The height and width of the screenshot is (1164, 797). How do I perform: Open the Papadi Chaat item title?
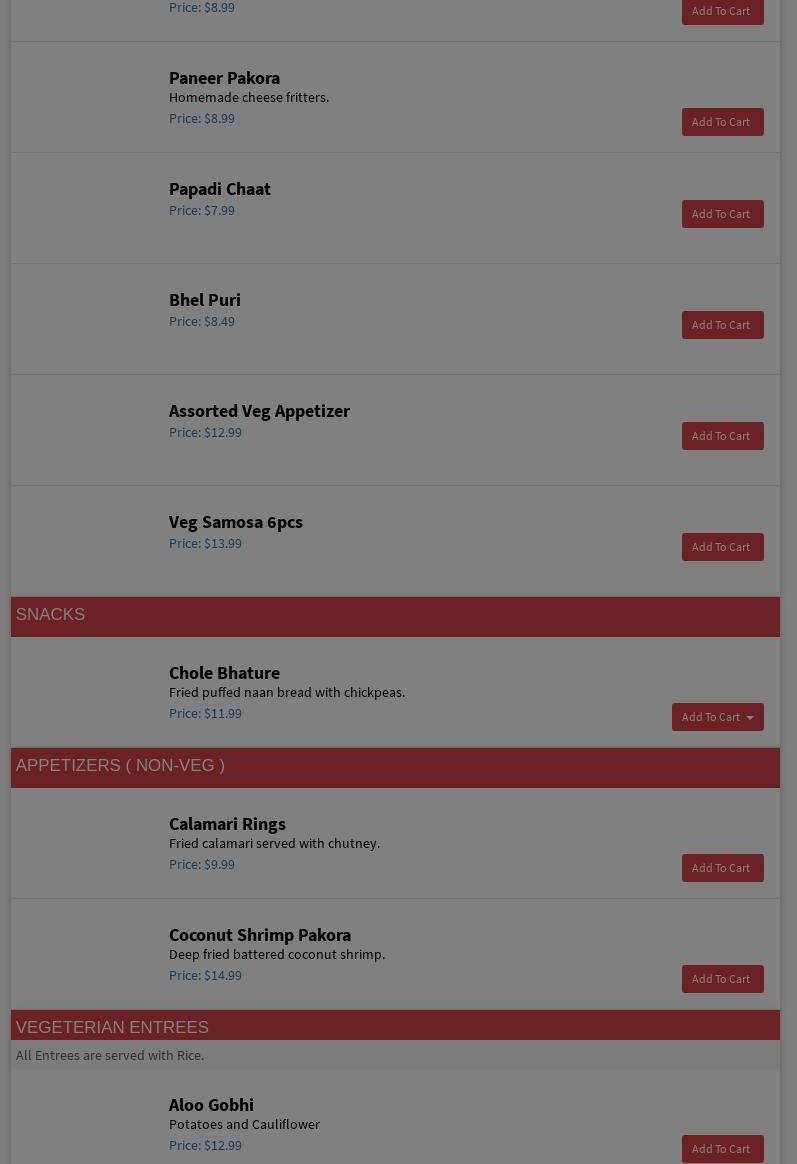219,189
